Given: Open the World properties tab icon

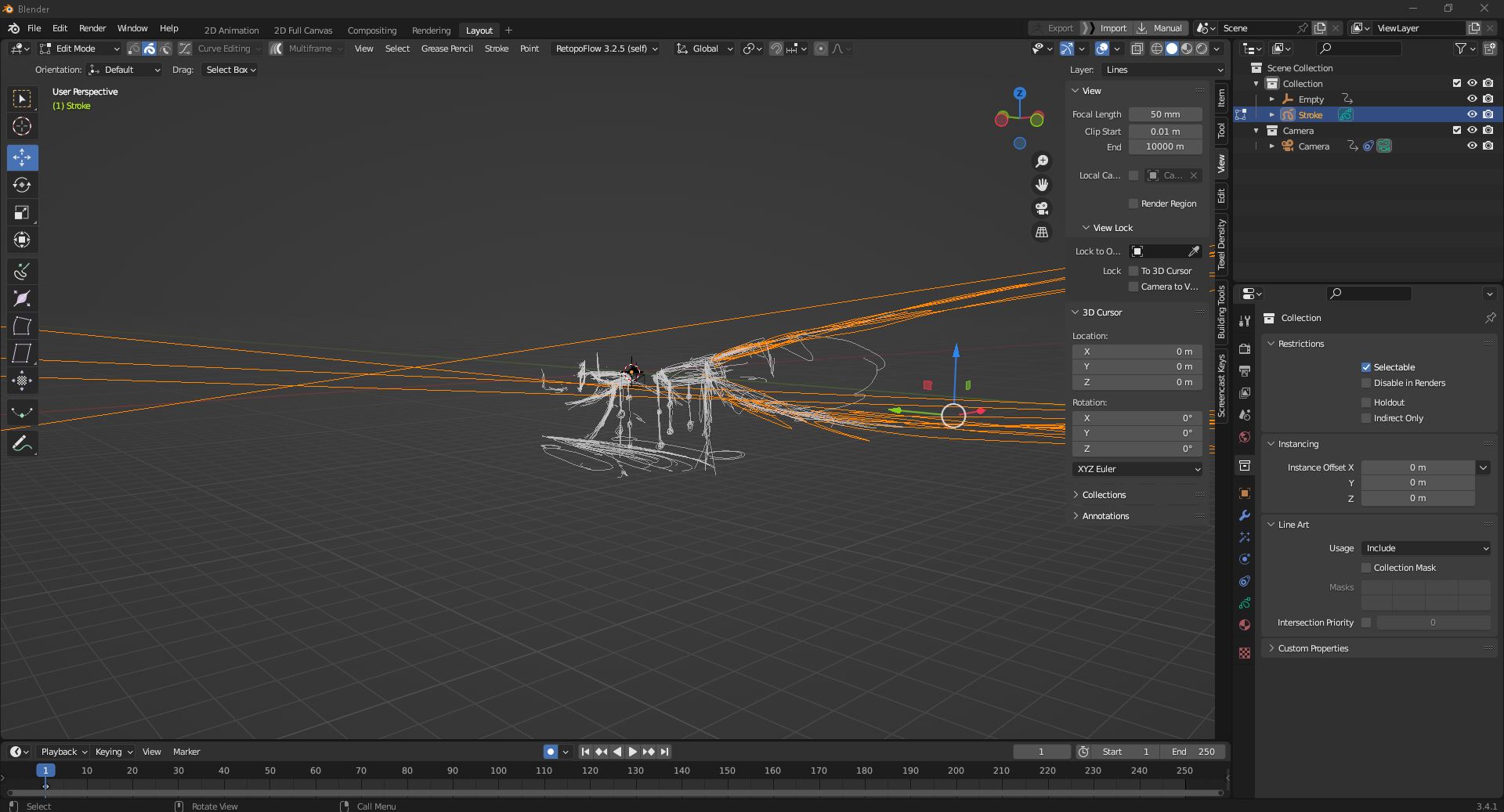Looking at the screenshot, I should click(1245, 436).
